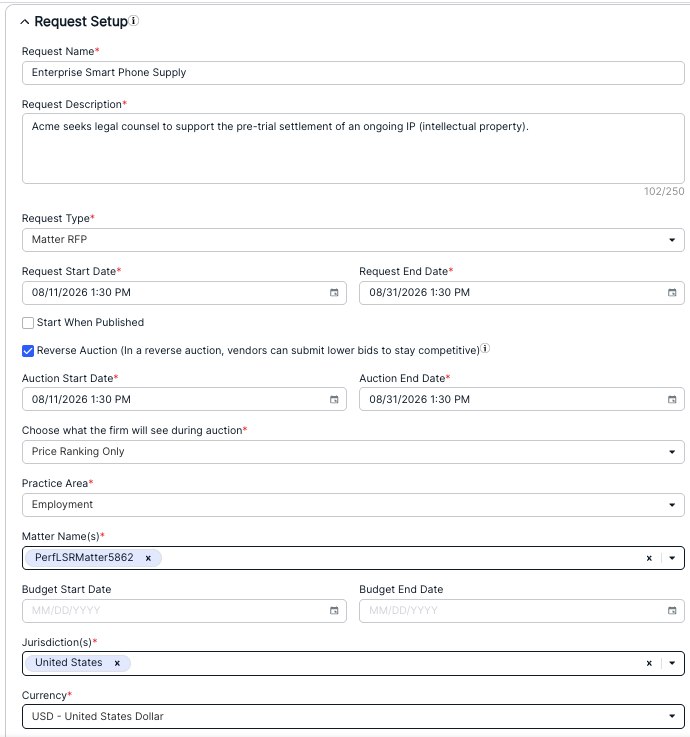Open the Request End Date calendar picker
690x737 pixels.
pos(672,292)
